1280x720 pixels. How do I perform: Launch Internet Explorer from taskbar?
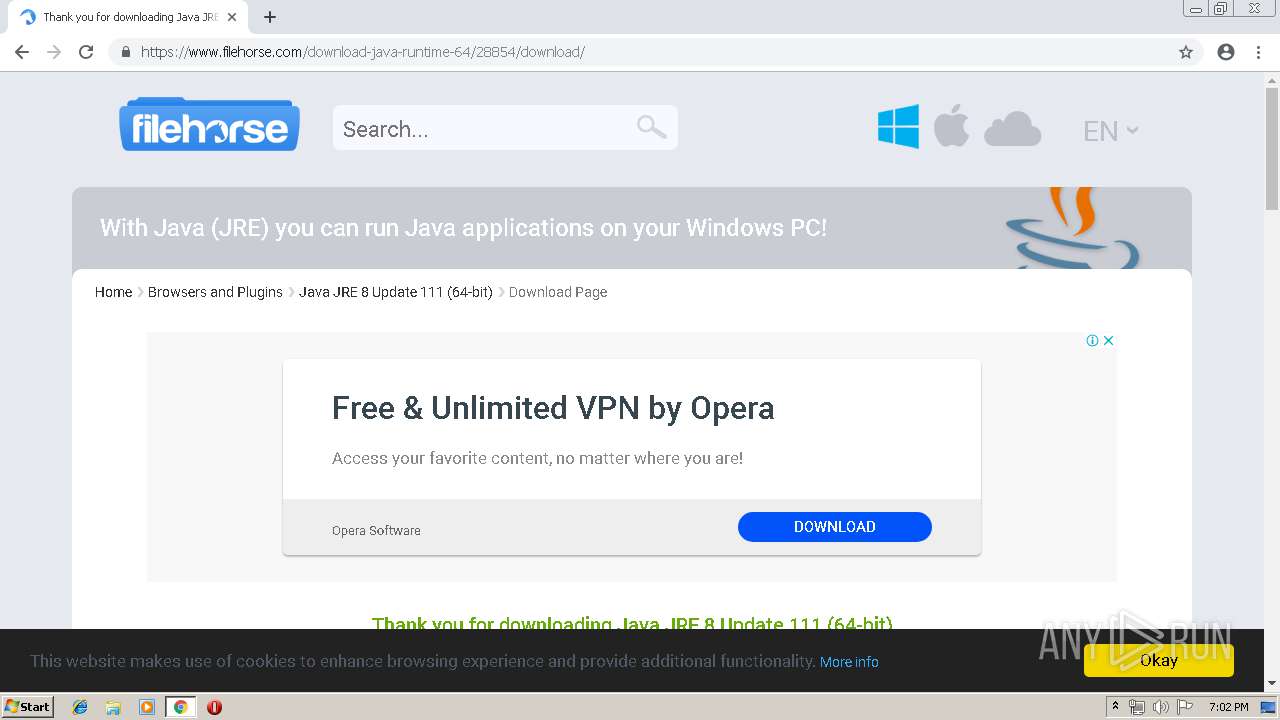tap(80, 707)
